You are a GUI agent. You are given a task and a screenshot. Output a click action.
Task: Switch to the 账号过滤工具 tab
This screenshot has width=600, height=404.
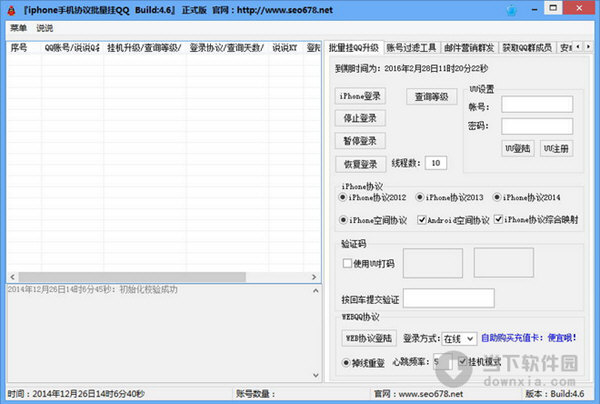click(x=411, y=47)
